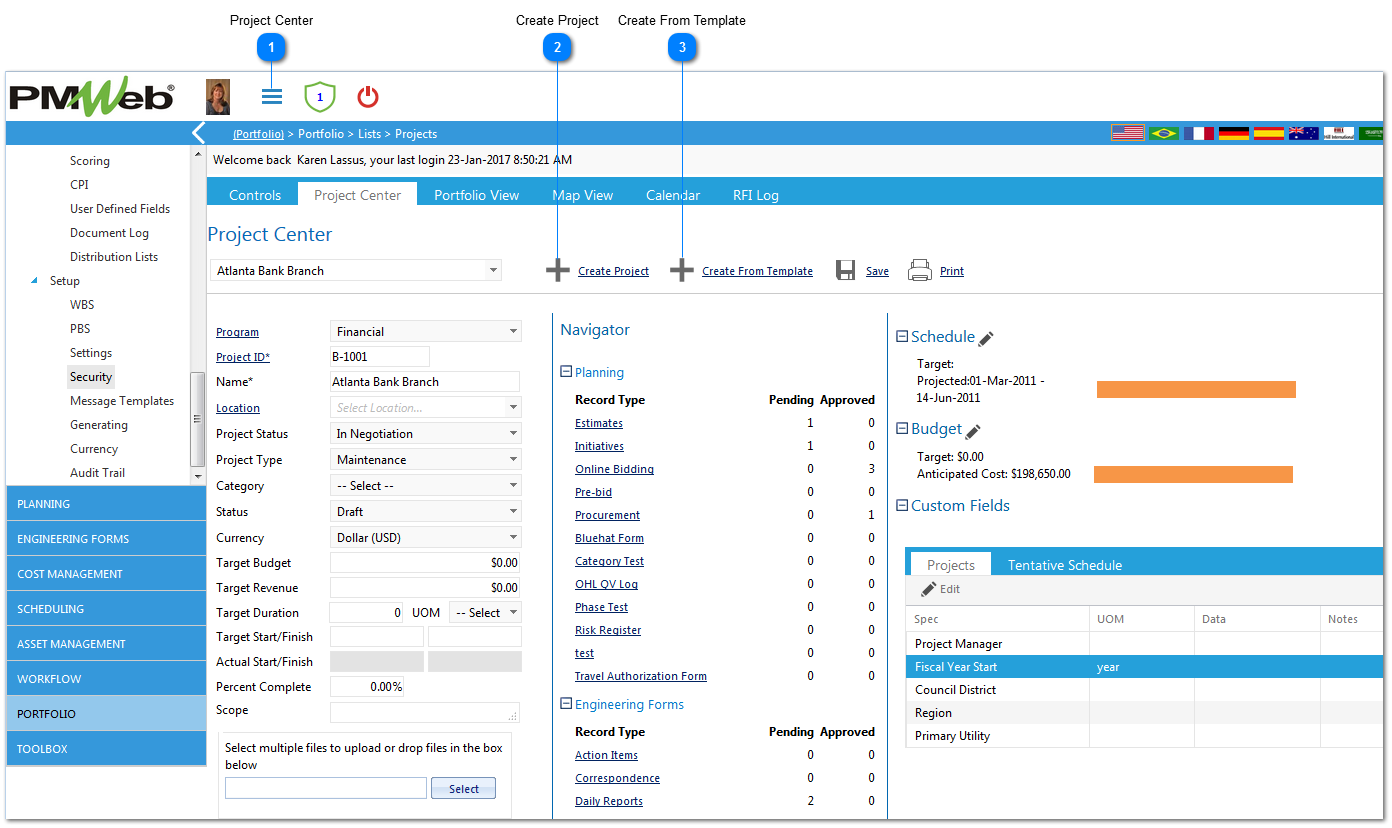This screenshot has width=1392, height=828.
Task: Open the Atlanta Bank Branch project dropdown
Action: pos(493,271)
